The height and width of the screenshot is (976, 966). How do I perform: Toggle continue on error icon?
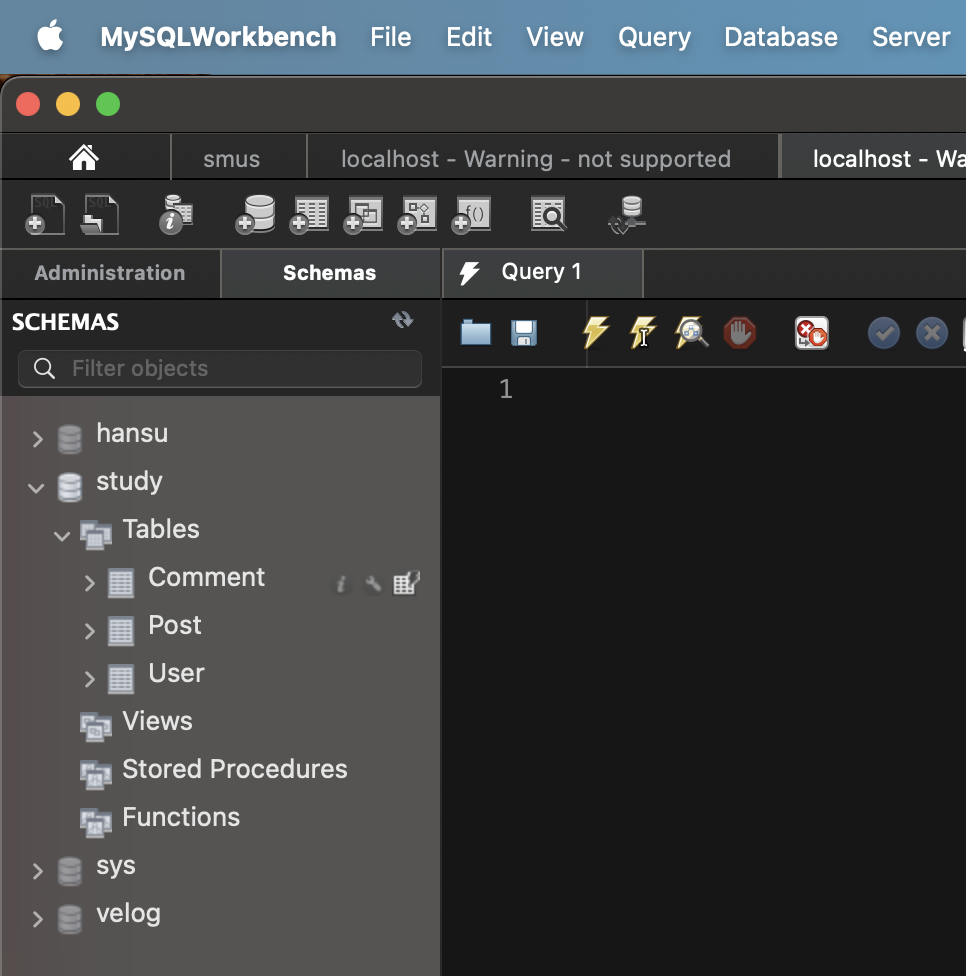point(812,333)
